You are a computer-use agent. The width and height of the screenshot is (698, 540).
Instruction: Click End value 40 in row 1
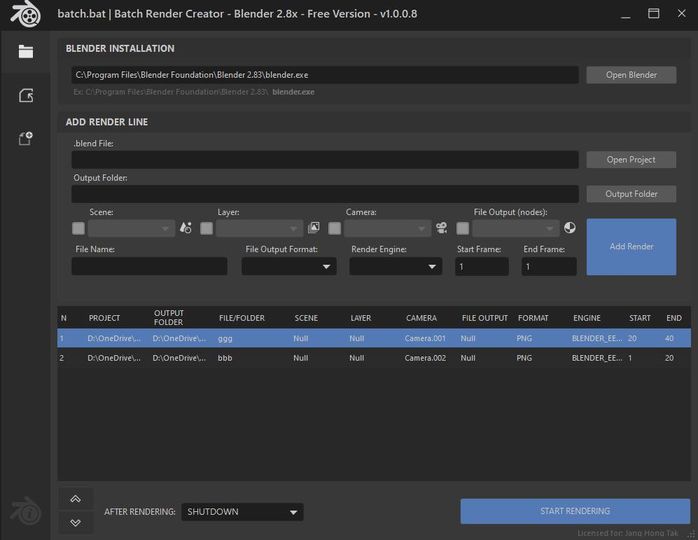669,338
